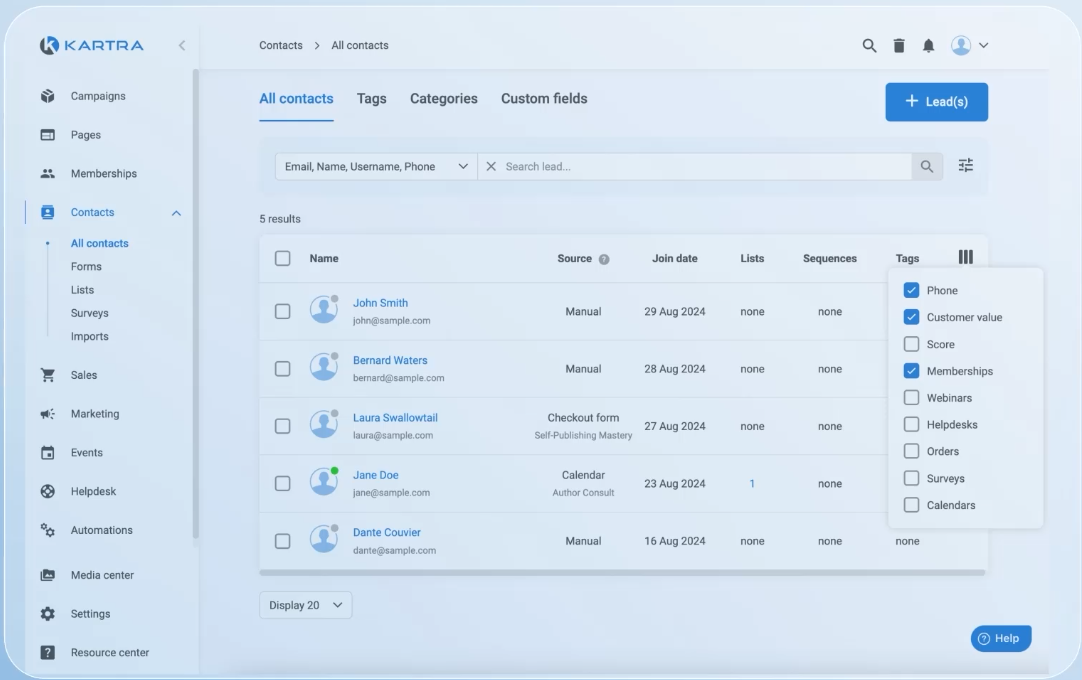Click the search lead magnifier button

click(927, 166)
